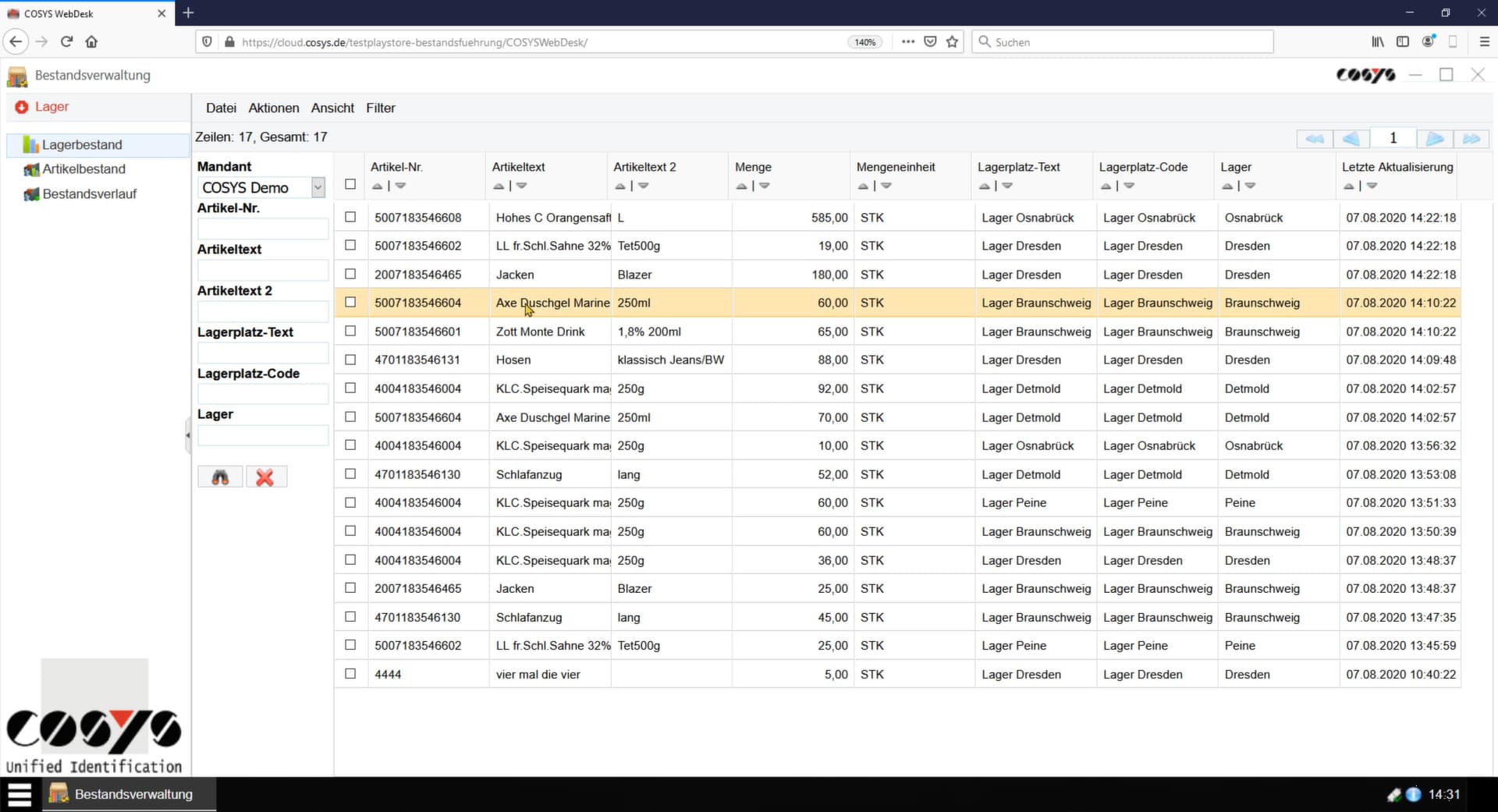Click the Firefox Suchen search box
This screenshot has width=1498, height=812.
(x=1123, y=42)
